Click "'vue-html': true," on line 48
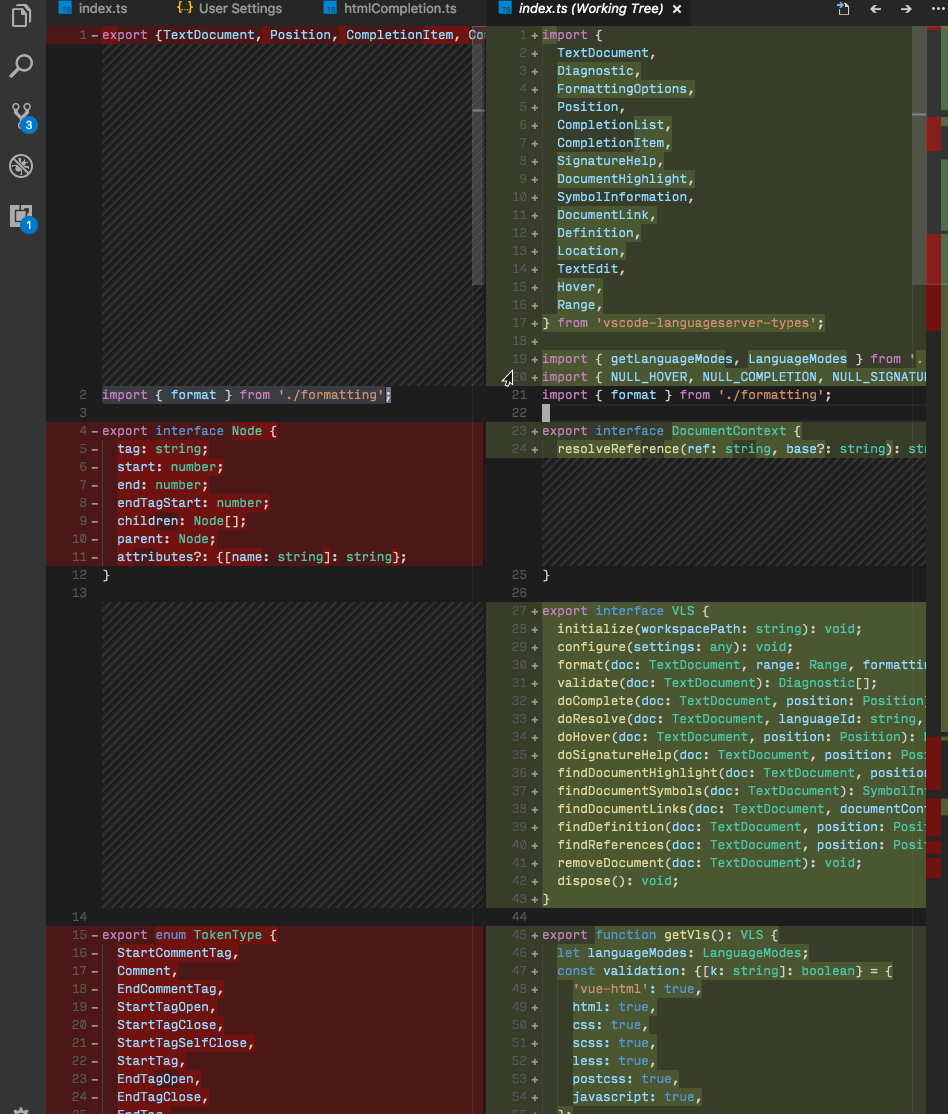This screenshot has width=948, height=1114. (x=637, y=989)
